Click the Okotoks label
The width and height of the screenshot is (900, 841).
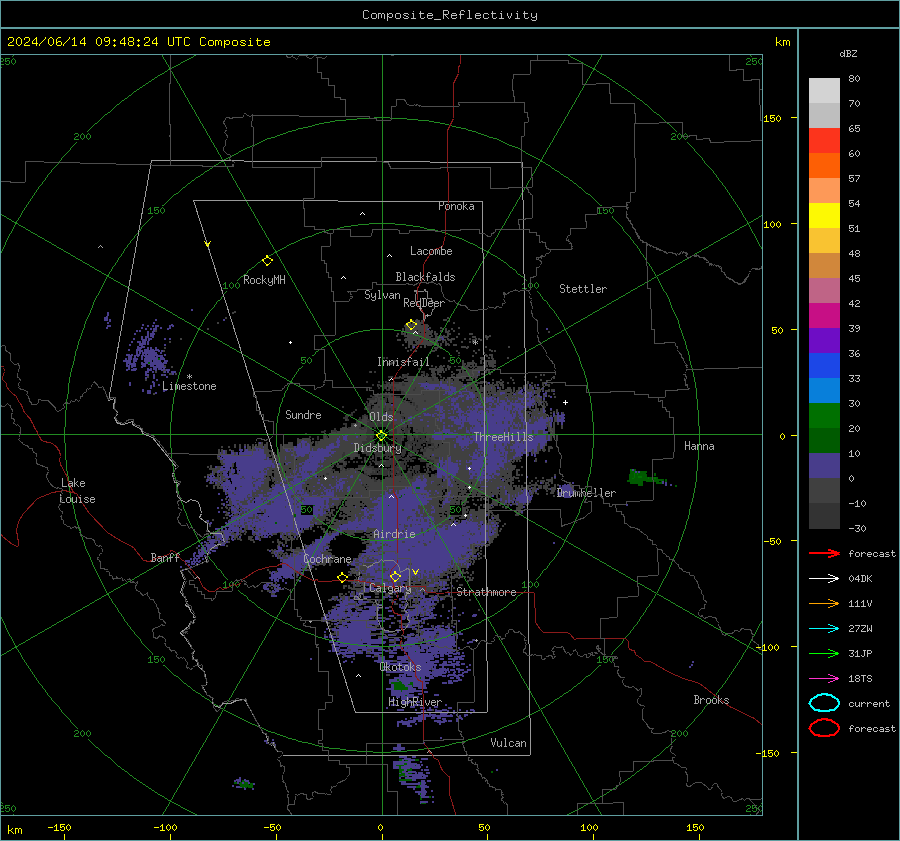pos(400,668)
